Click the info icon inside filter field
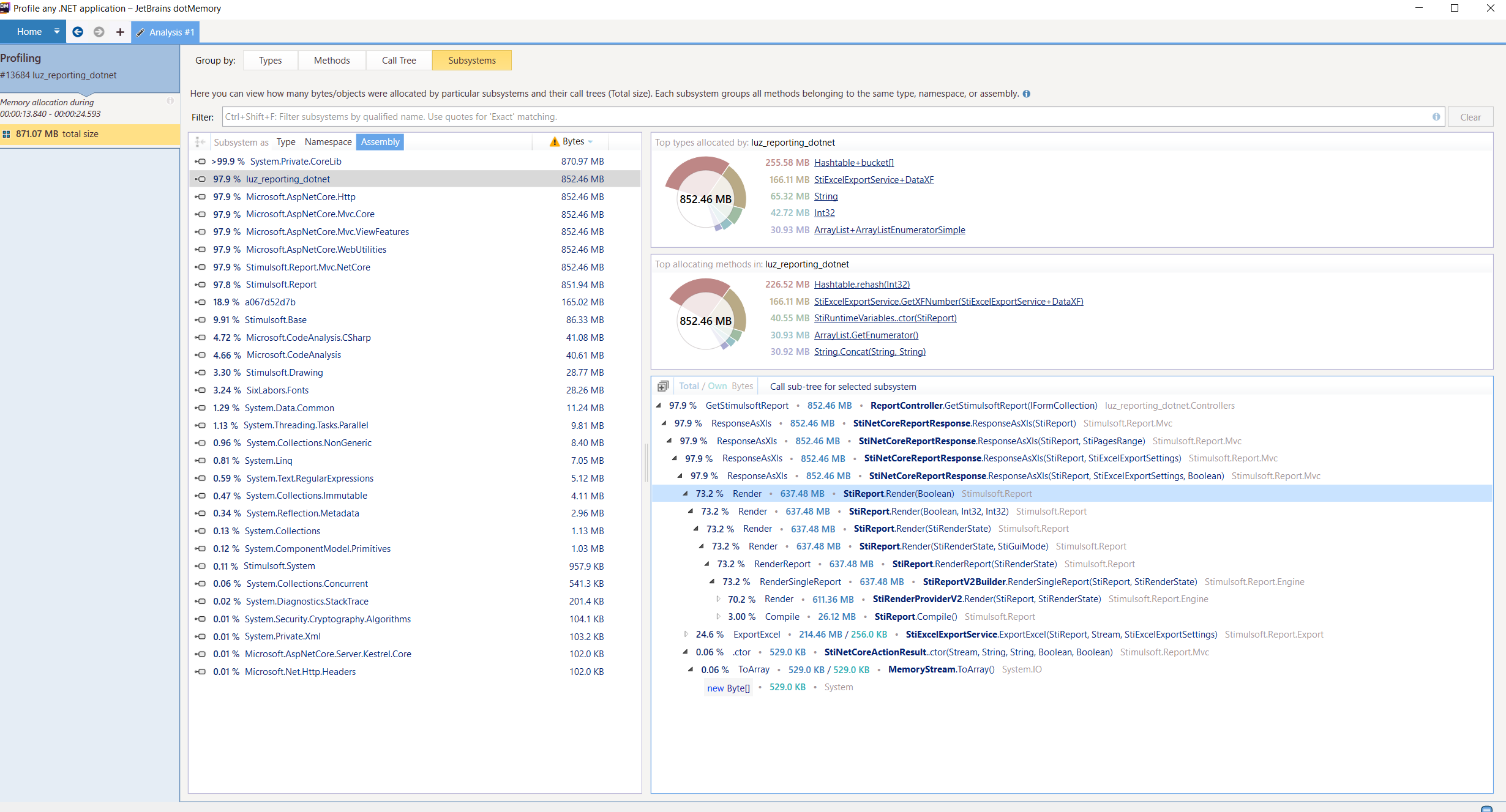Image resolution: width=1506 pixels, height=812 pixels. [x=1436, y=116]
